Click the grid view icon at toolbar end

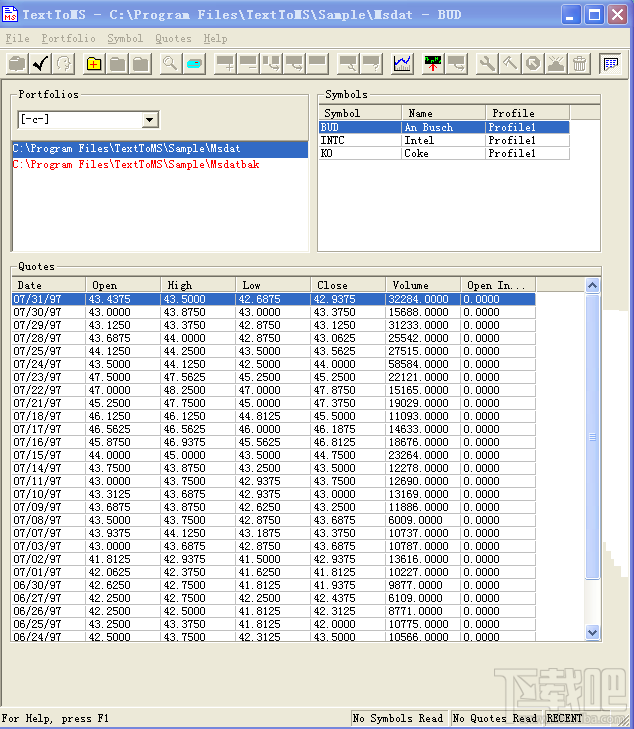(609, 64)
